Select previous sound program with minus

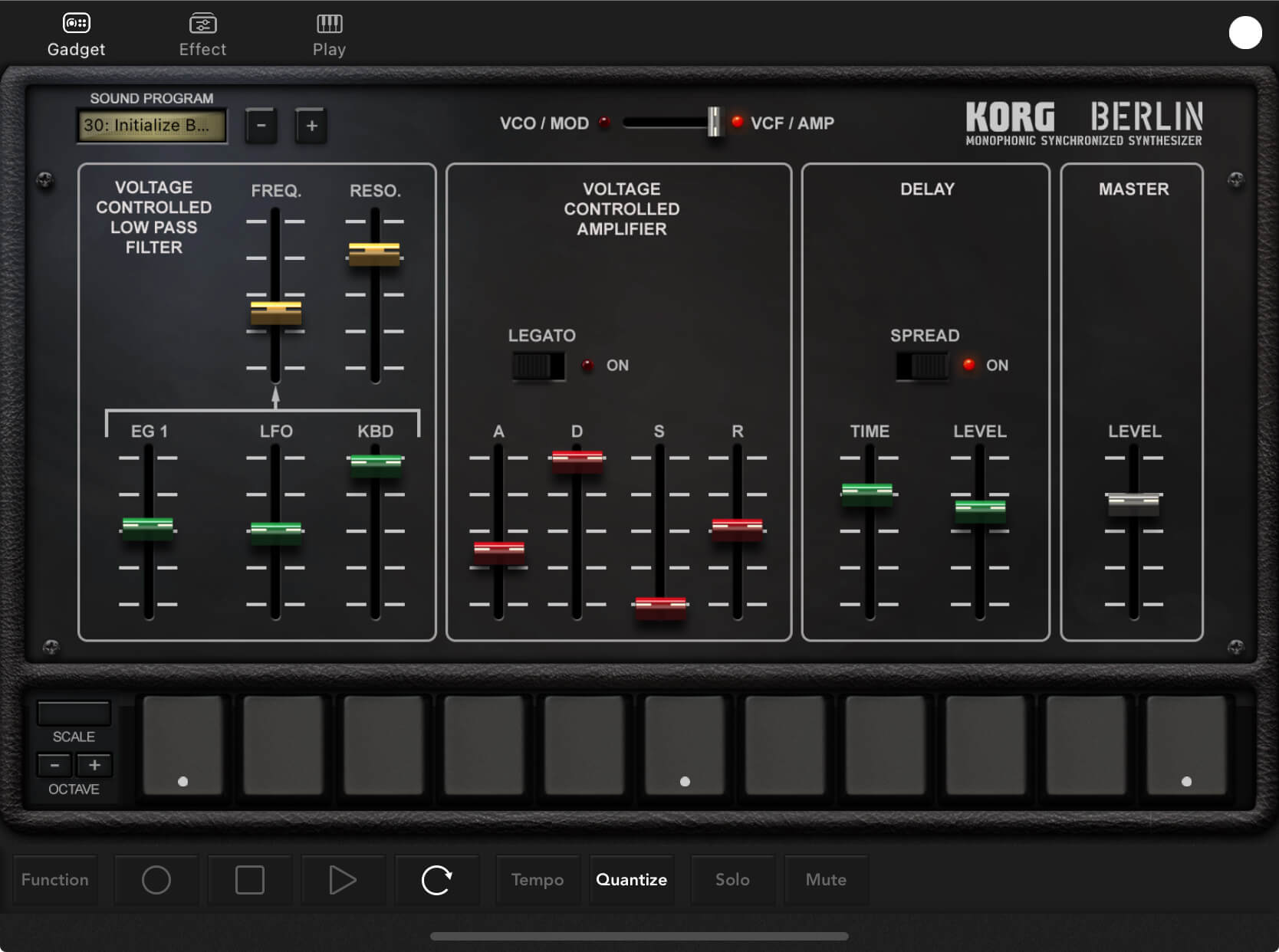tap(261, 126)
